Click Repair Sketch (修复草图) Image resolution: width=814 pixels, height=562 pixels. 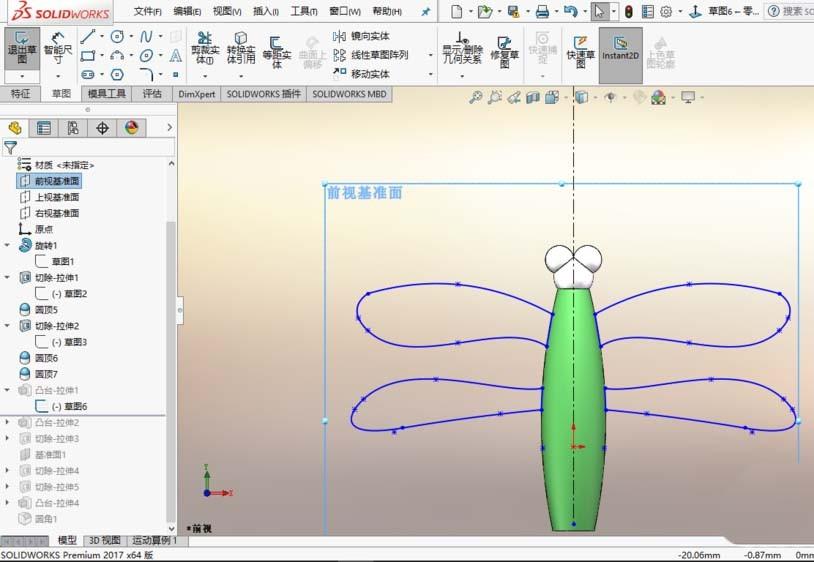(505, 51)
